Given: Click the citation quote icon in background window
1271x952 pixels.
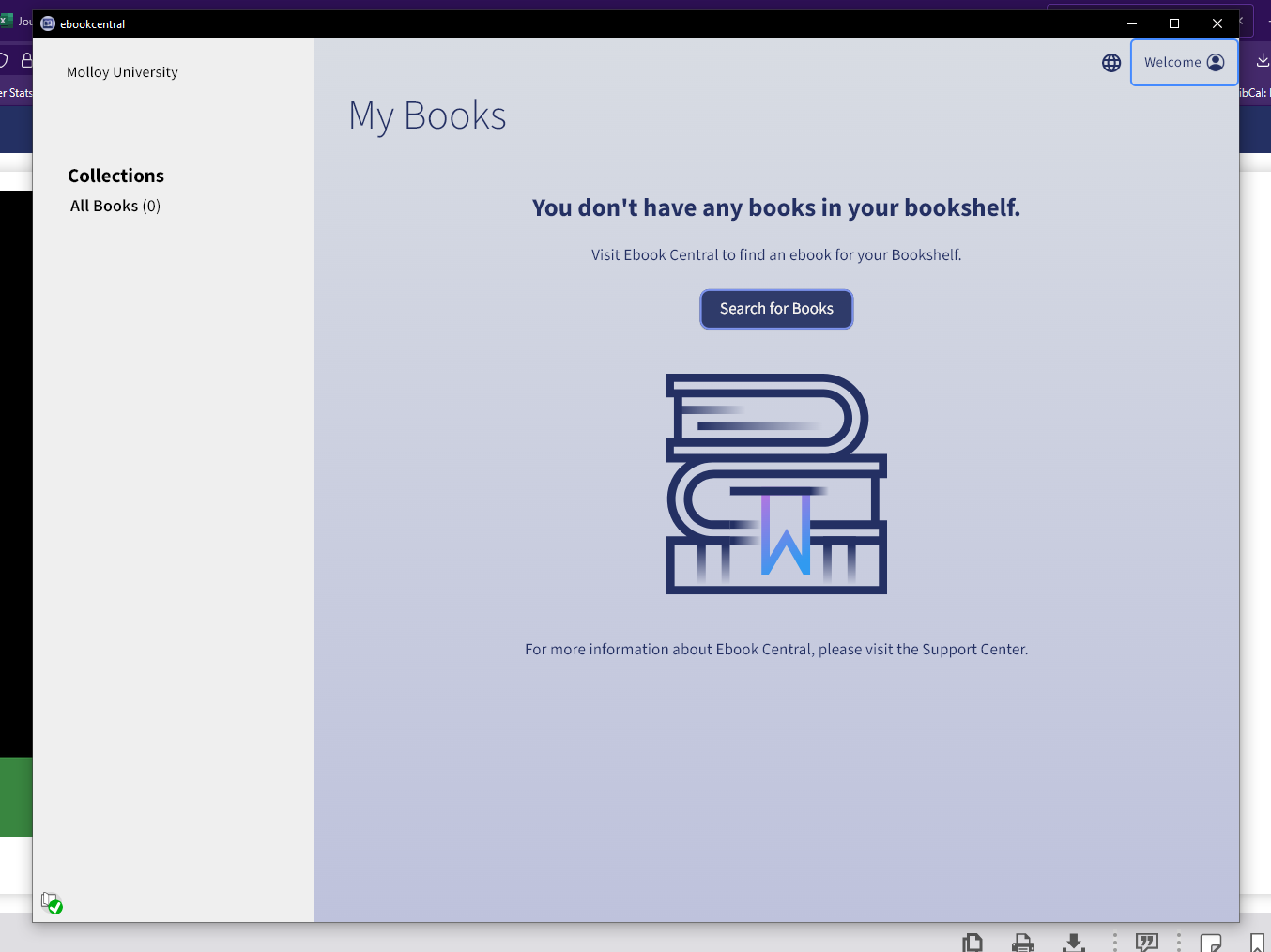Looking at the screenshot, I should tap(1147, 942).
